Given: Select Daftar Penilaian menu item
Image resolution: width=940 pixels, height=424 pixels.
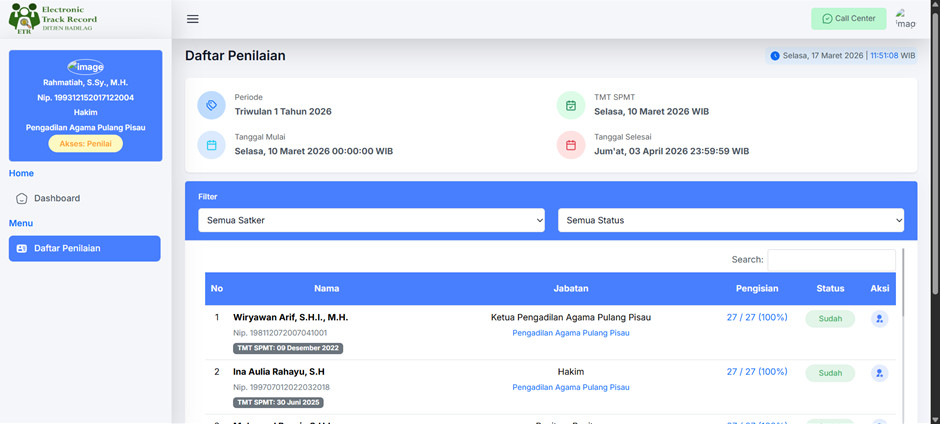Looking at the screenshot, I should (x=84, y=248).
